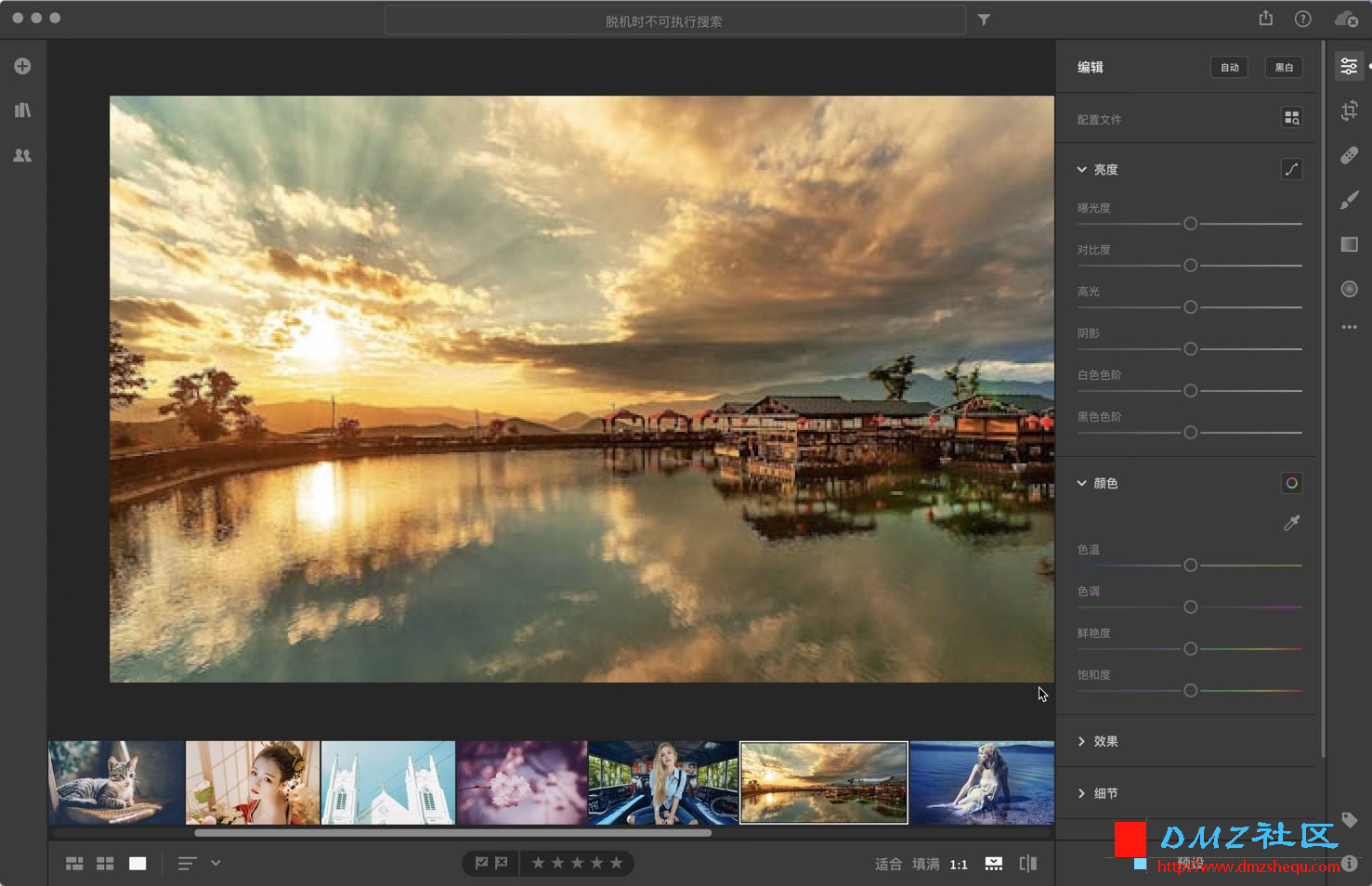Screen dimensions: 1372x886
Task: Select the white church thumbnail
Action: [388, 783]
